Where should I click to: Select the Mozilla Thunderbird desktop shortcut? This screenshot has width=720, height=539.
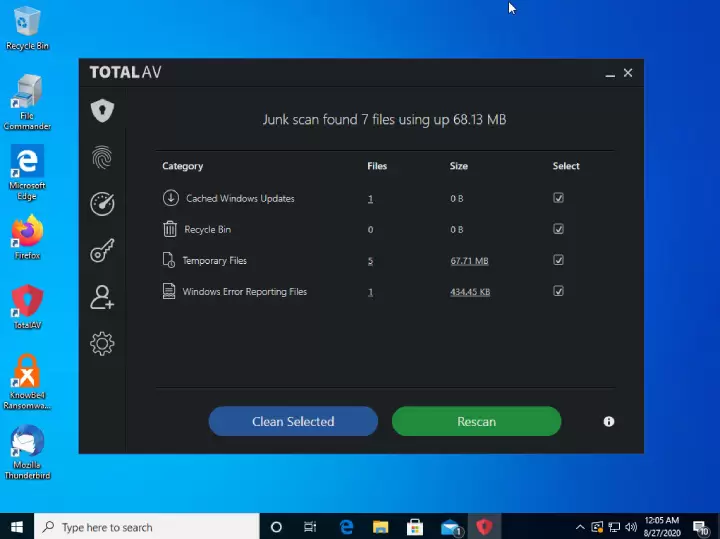coord(27,452)
